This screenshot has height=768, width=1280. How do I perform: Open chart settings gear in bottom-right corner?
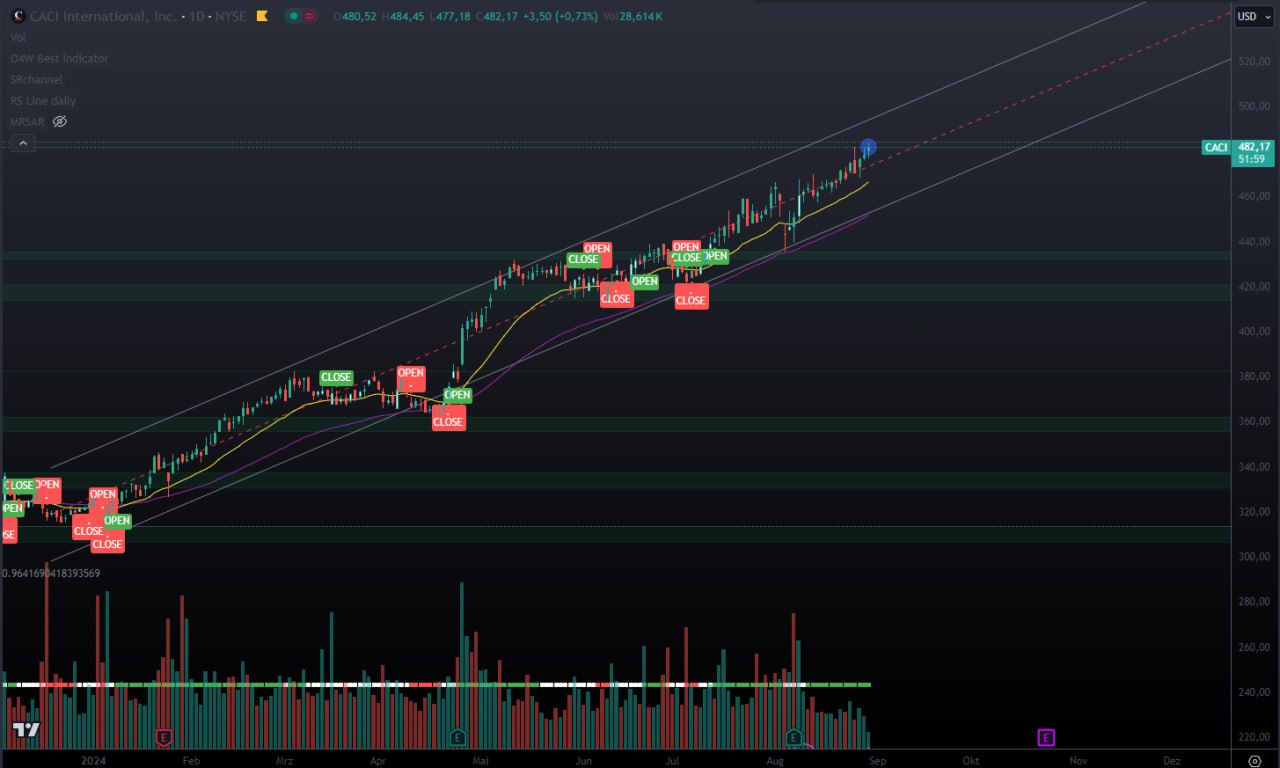click(x=1255, y=761)
